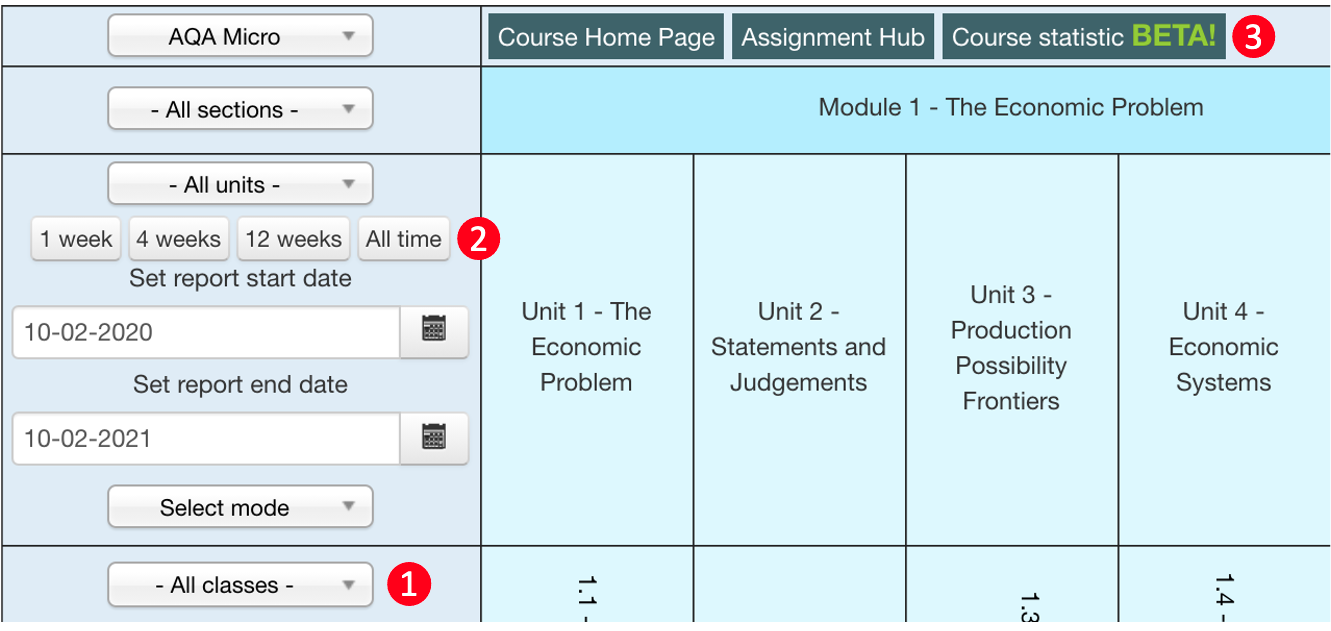Screen dimensions: 1331x631
Task: Set report range to 12 weeks
Action: 293,239
